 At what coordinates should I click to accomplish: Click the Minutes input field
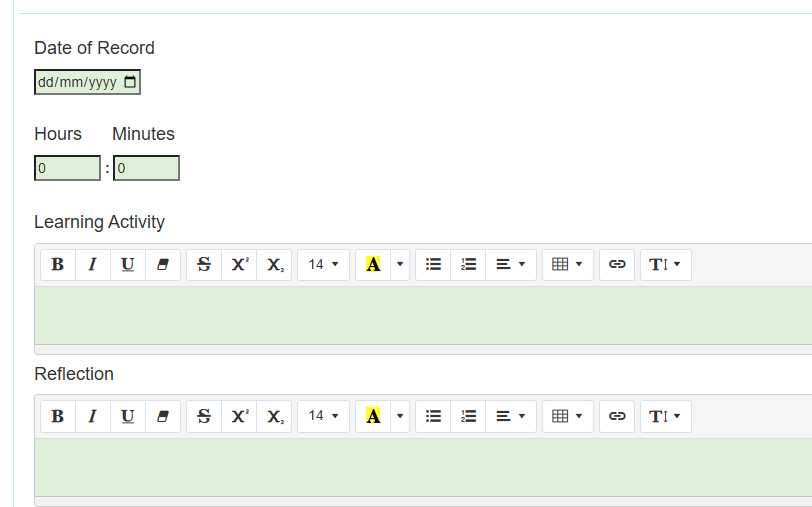(146, 169)
